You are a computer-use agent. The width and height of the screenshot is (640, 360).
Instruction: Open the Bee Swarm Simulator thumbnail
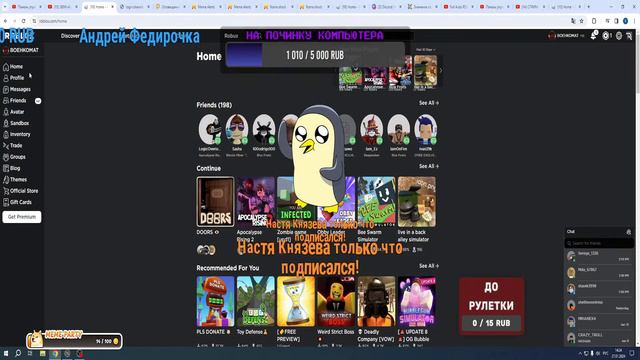click(376, 202)
